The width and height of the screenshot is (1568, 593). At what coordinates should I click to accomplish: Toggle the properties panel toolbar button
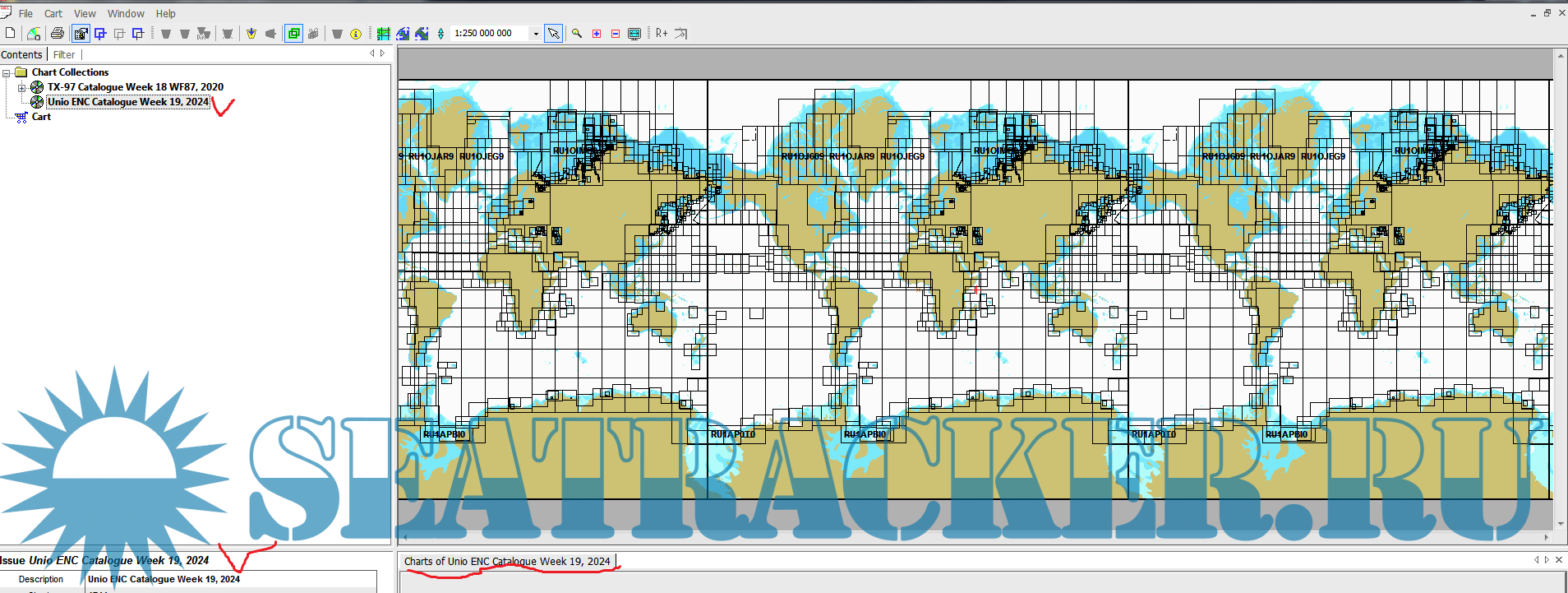(x=81, y=34)
